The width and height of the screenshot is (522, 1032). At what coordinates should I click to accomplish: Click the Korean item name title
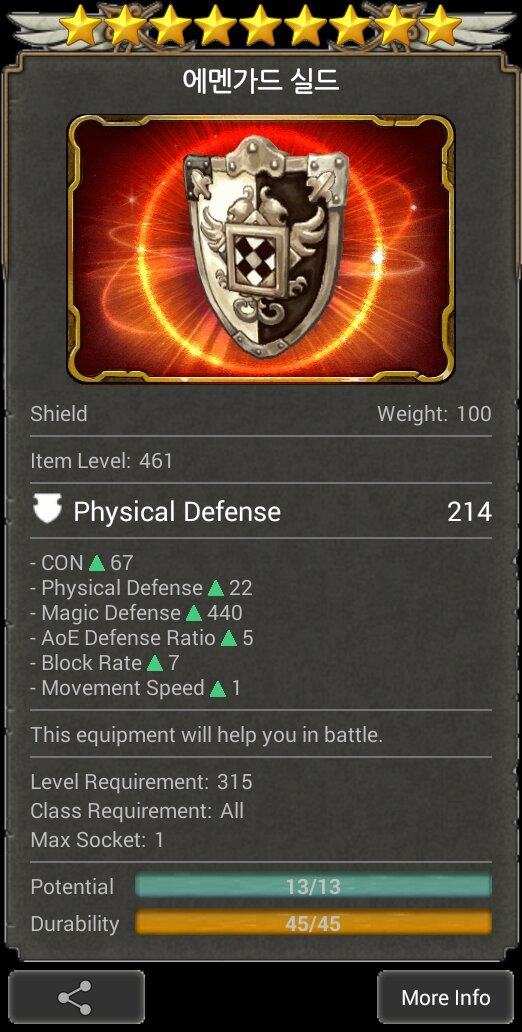[x=261, y=80]
